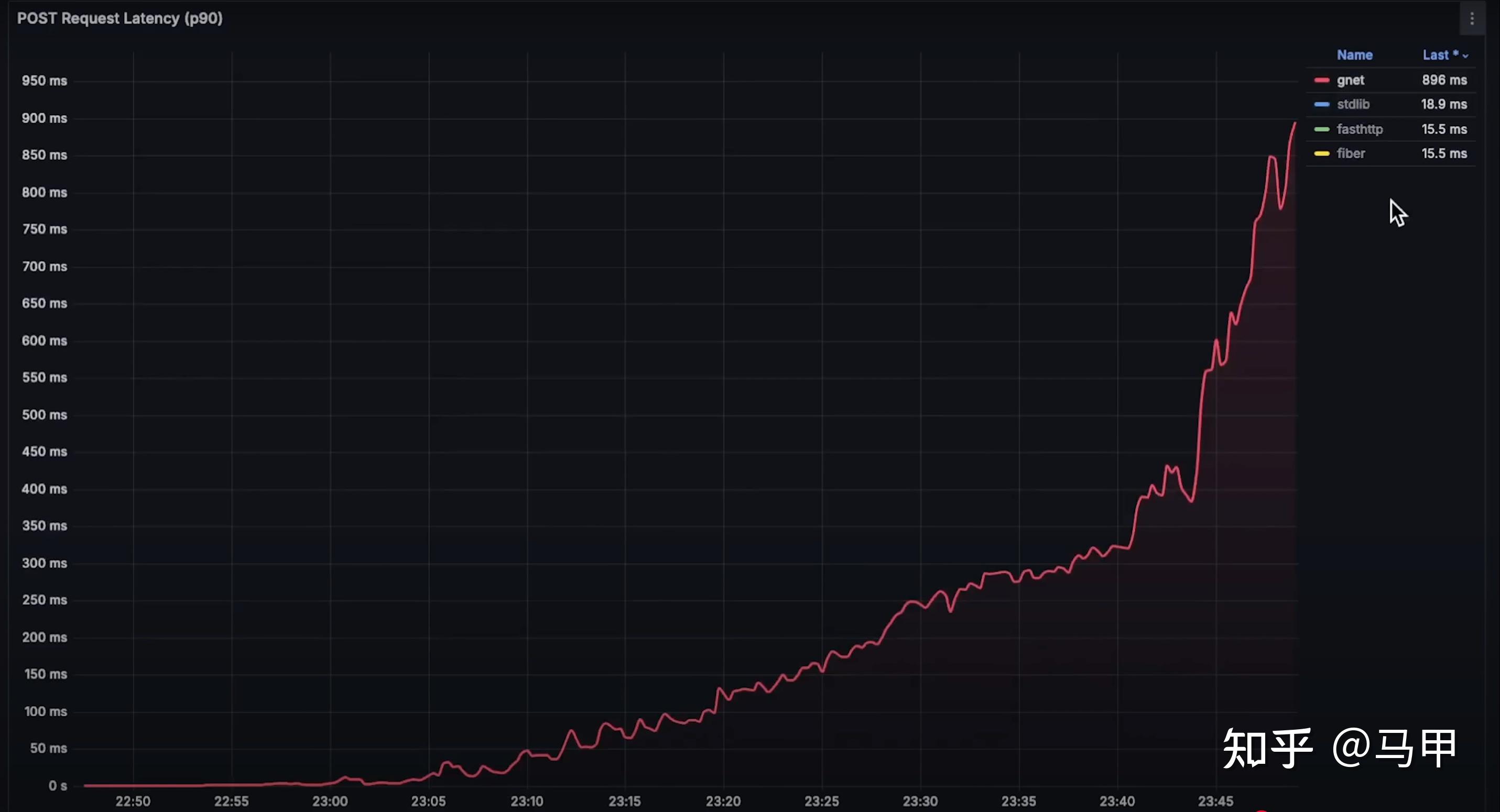
Task: Sort legend by Last column
Action: 1436,56
